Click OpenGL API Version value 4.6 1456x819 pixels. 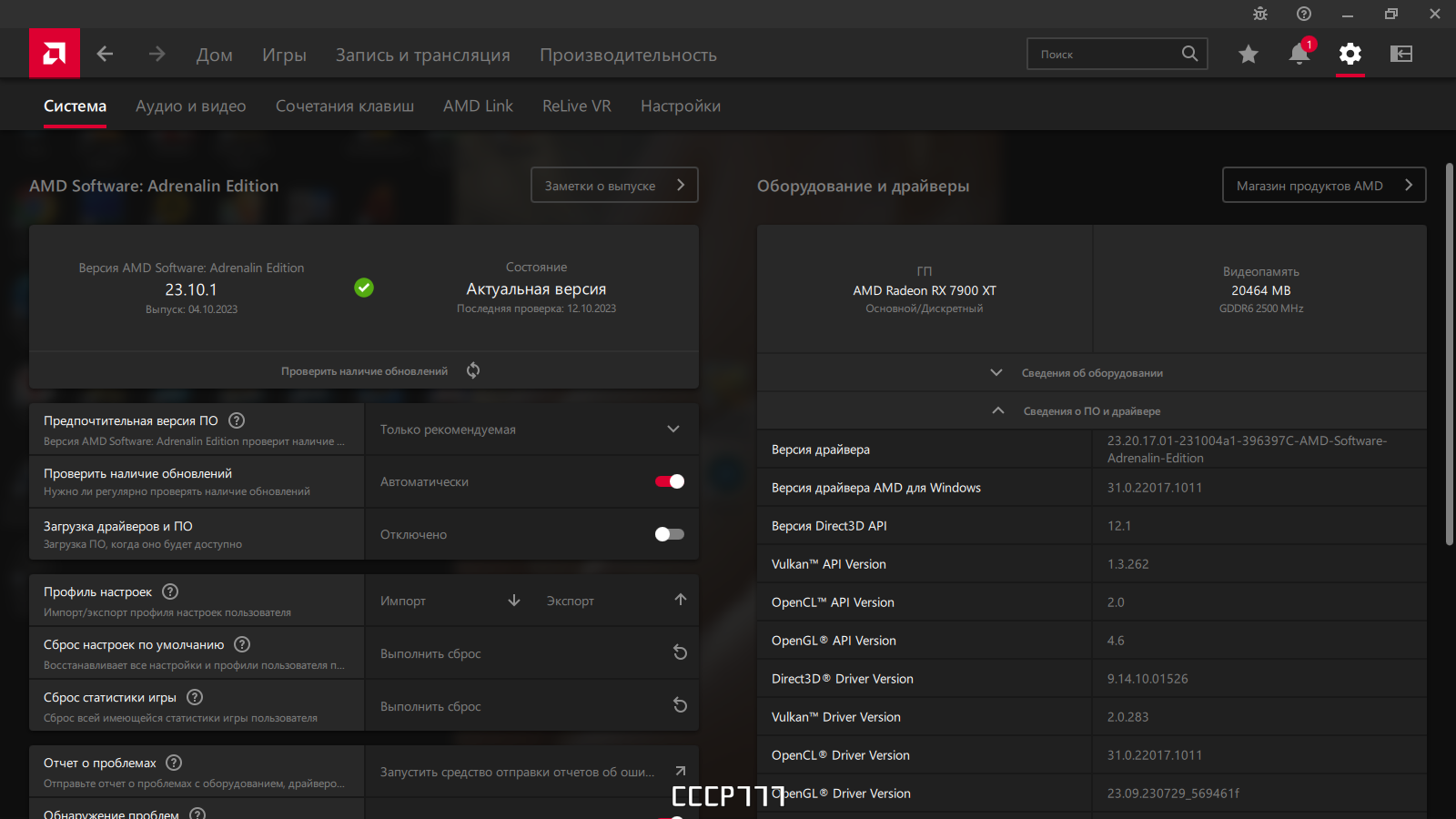point(1116,641)
